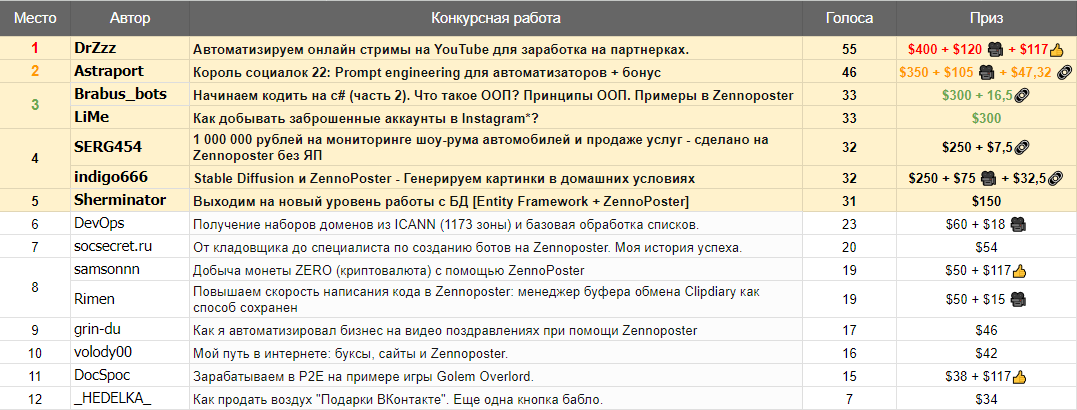Click the chain link icon in Astraport's prize

click(1064, 72)
